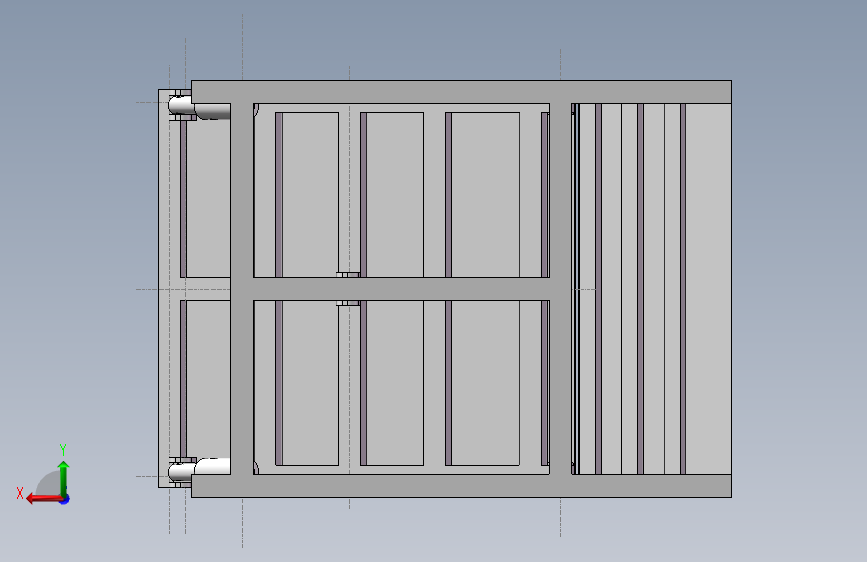Select the central horizontal cross beam
The image size is (867, 562).
(401, 289)
